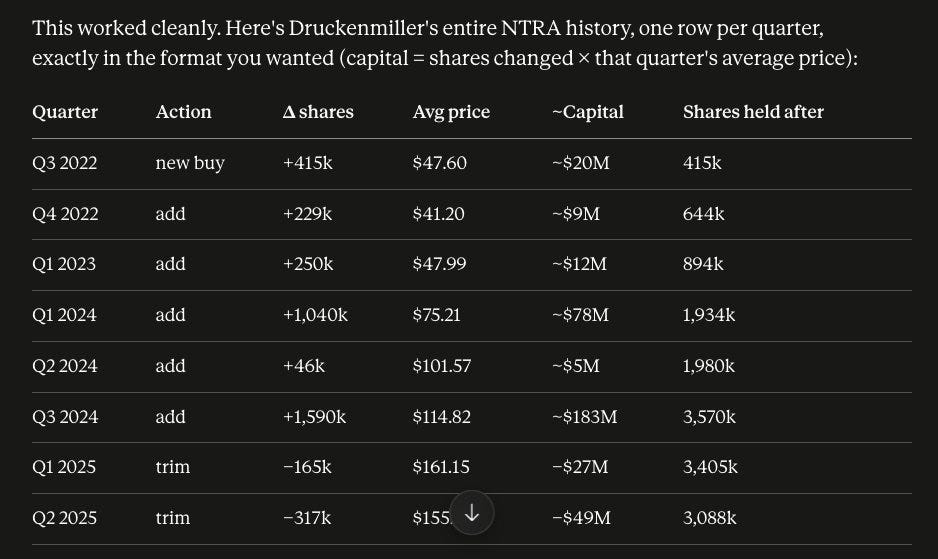Click the Shares held after header

coord(753,112)
